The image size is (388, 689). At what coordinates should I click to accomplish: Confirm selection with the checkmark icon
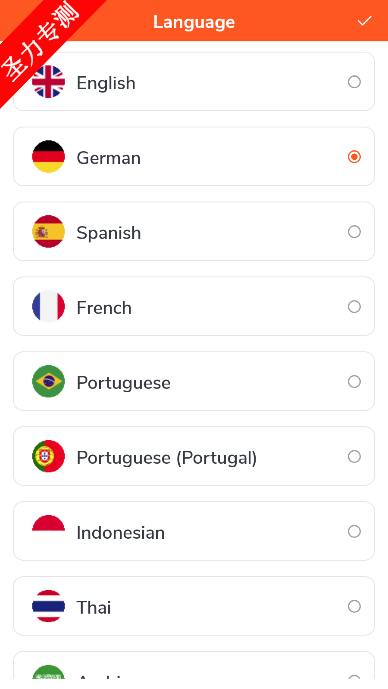click(364, 21)
